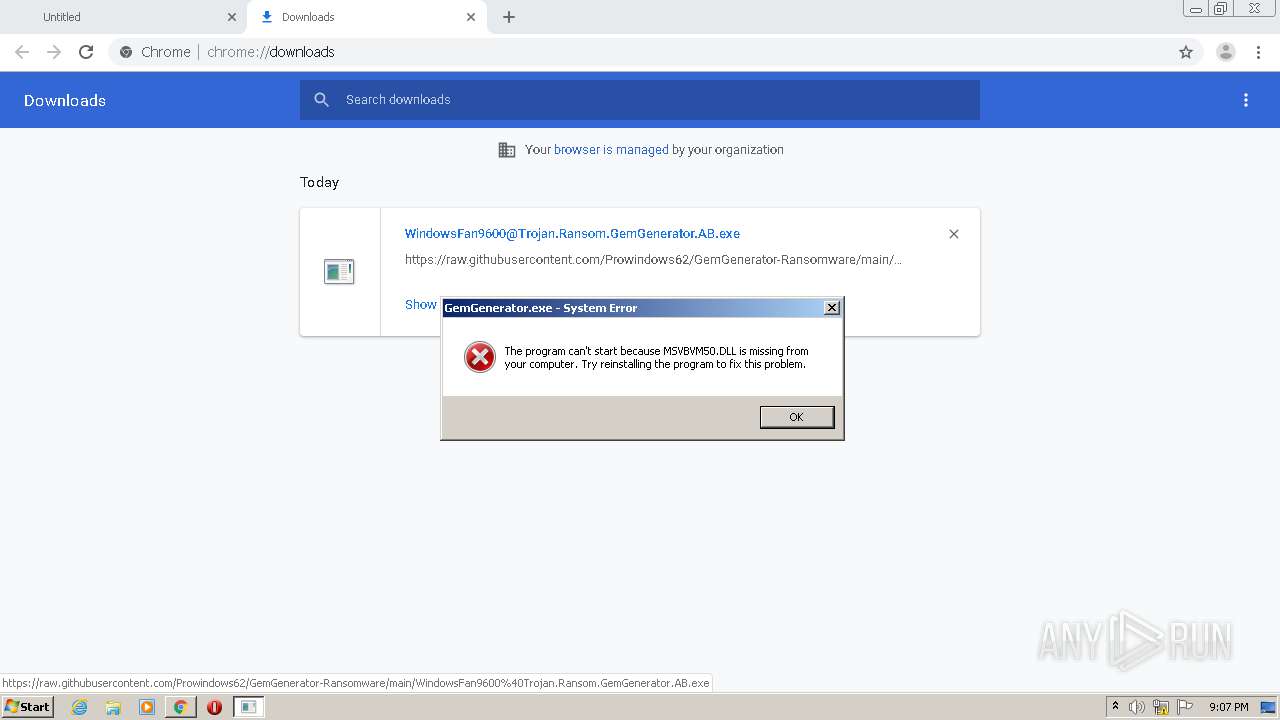Click the Today heading text
The image size is (1280, 720).
320,183
